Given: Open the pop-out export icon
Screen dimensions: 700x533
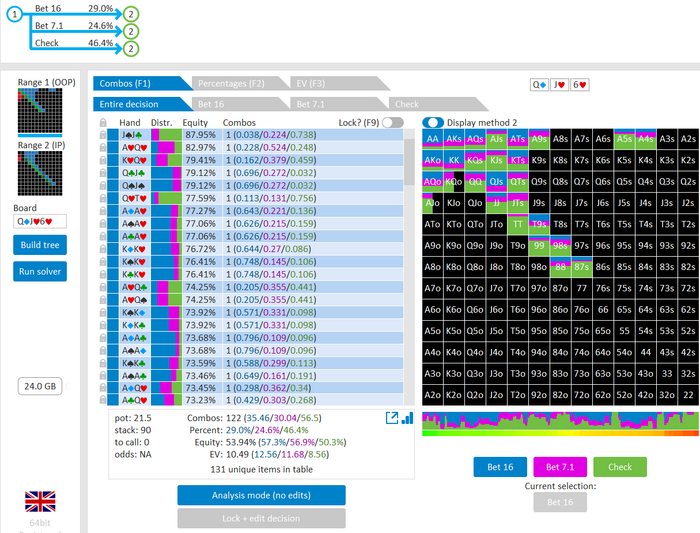Looking at the screenshot, I should pyautogui.click(x=392, y=418).
